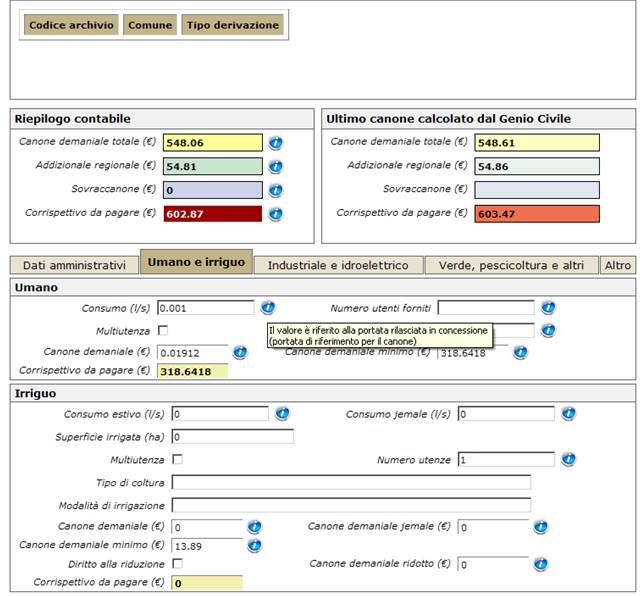This screenshot has width=640, height=596.
Task: Click Genio Civile Canone demaniale totale 548.61 field
Action: point(537,142)
